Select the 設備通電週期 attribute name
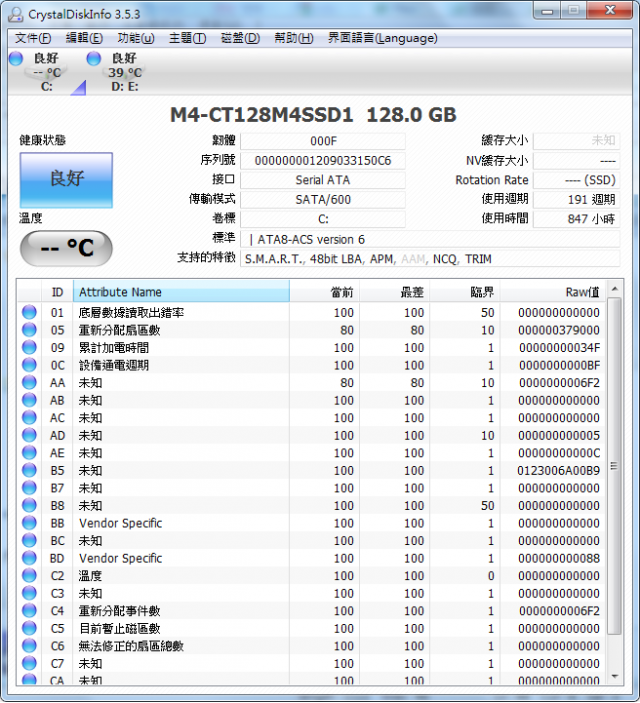Image resolution: width=640 pixels, height=703 pixels. tap(114, 365)
